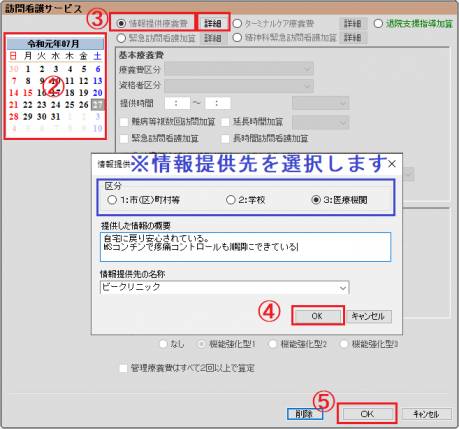Open 詳細 next to ターミナルケア療養費
Image resolution: width=459 pixels, height=429 pixels.
(353, 24)
